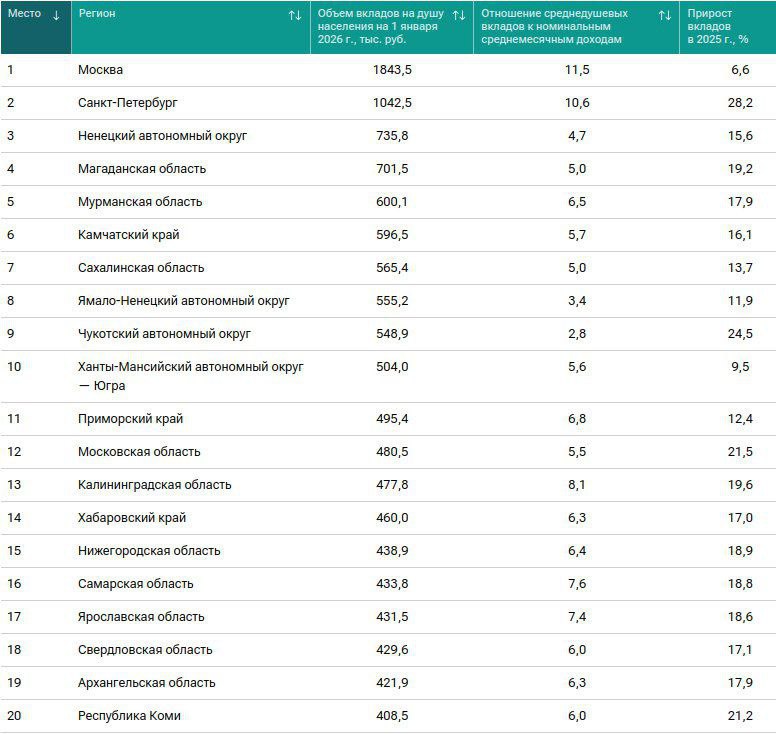Viewport: 776px width, 734px height.
Task: Click header text Отношение среднедушевых вкладов
Action: [x=555, y=27]
